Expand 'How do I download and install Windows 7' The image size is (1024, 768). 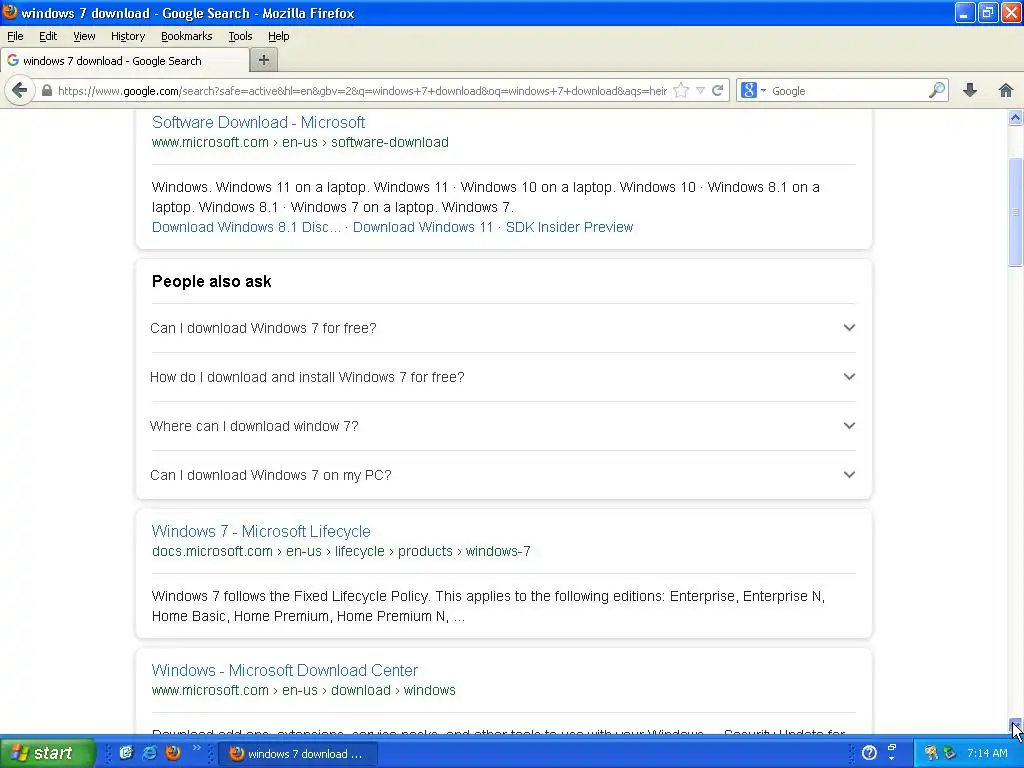pos(503,377)
